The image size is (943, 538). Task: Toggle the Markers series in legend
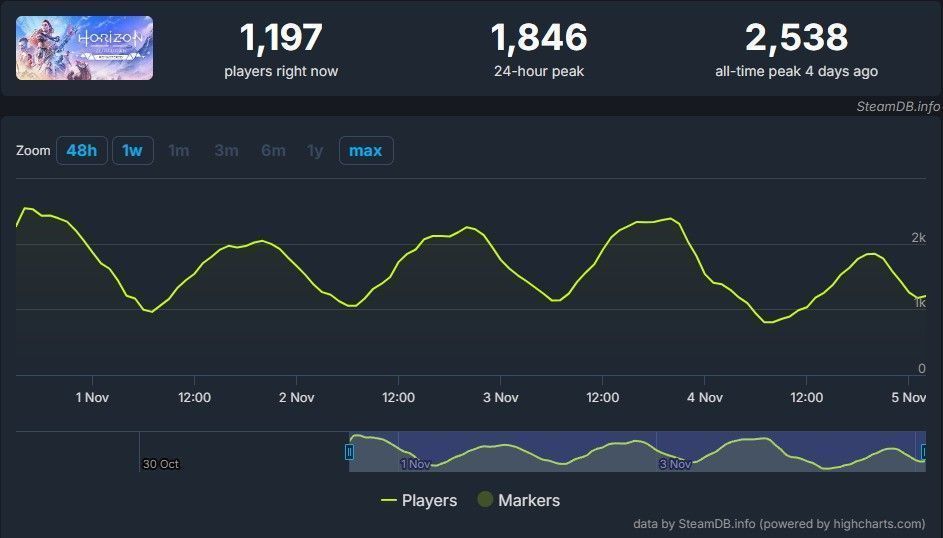(517, 500)
